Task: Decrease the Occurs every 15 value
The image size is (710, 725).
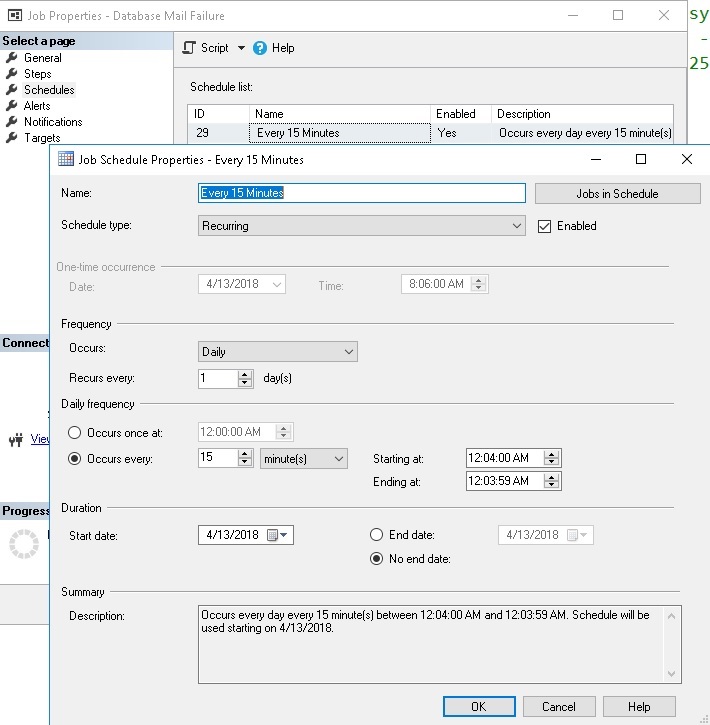Action: tap(245, 462)
